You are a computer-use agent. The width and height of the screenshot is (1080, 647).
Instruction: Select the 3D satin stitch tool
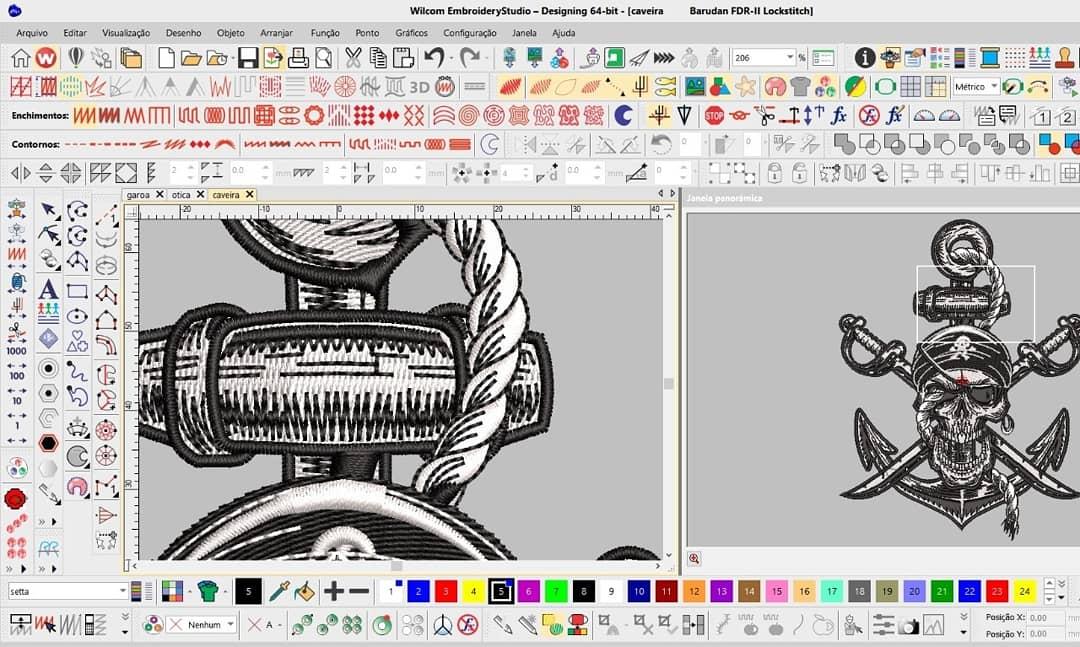pos(419,87)
